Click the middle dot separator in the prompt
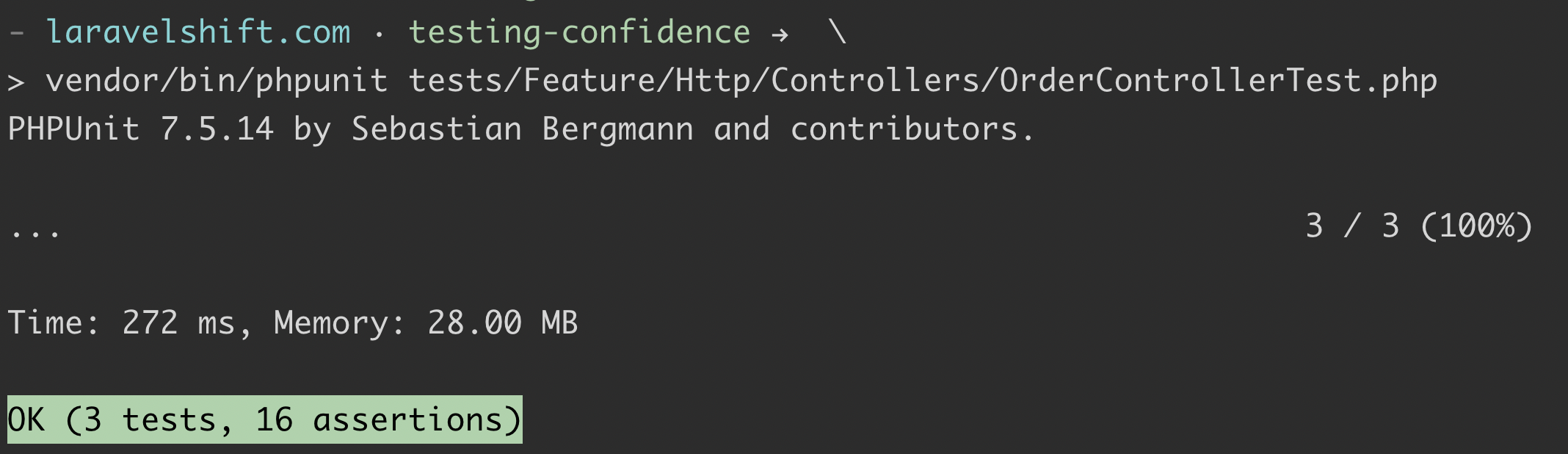This screenshot has width=1568, height=454. click(x=379, y=34)
